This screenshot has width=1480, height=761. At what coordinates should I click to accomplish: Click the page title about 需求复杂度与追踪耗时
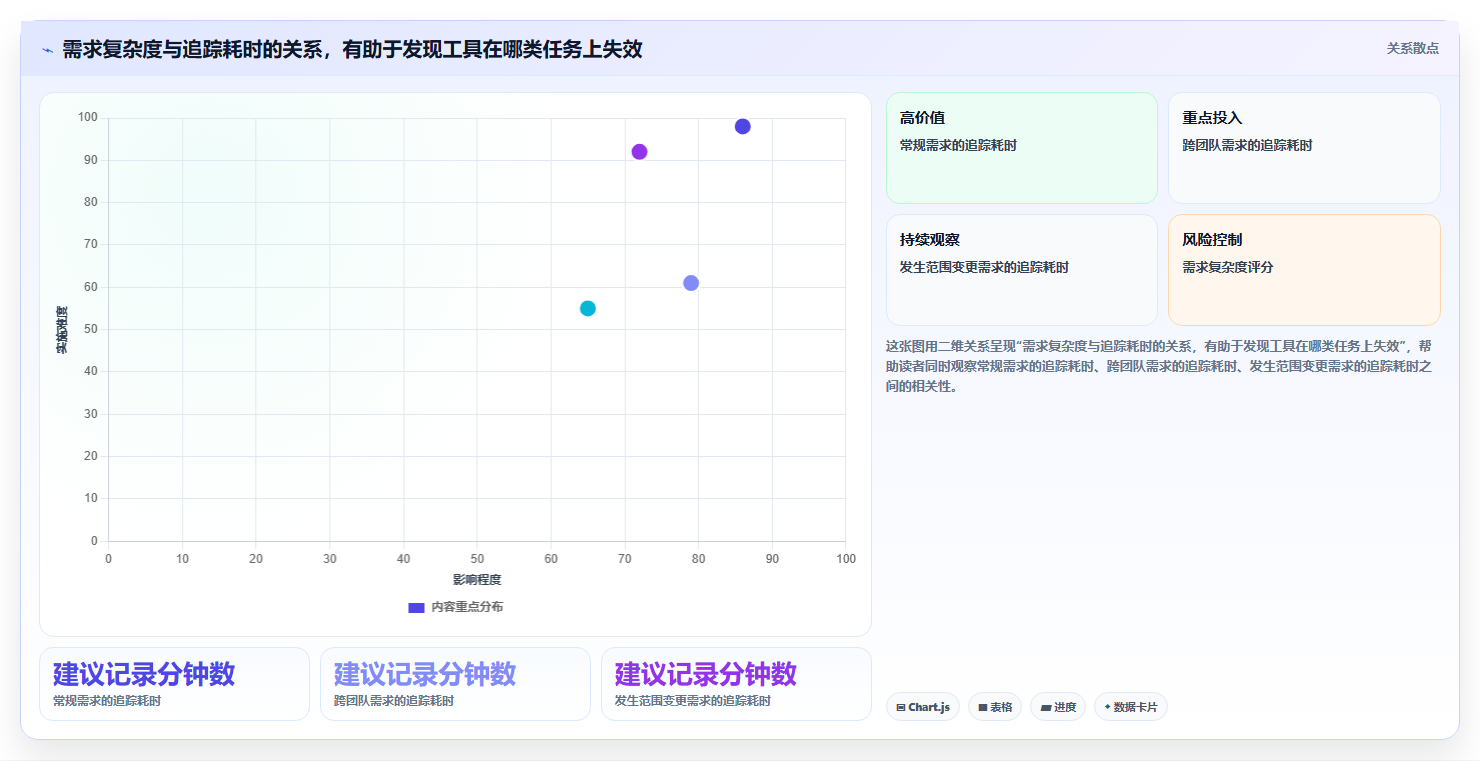(352, 49)
